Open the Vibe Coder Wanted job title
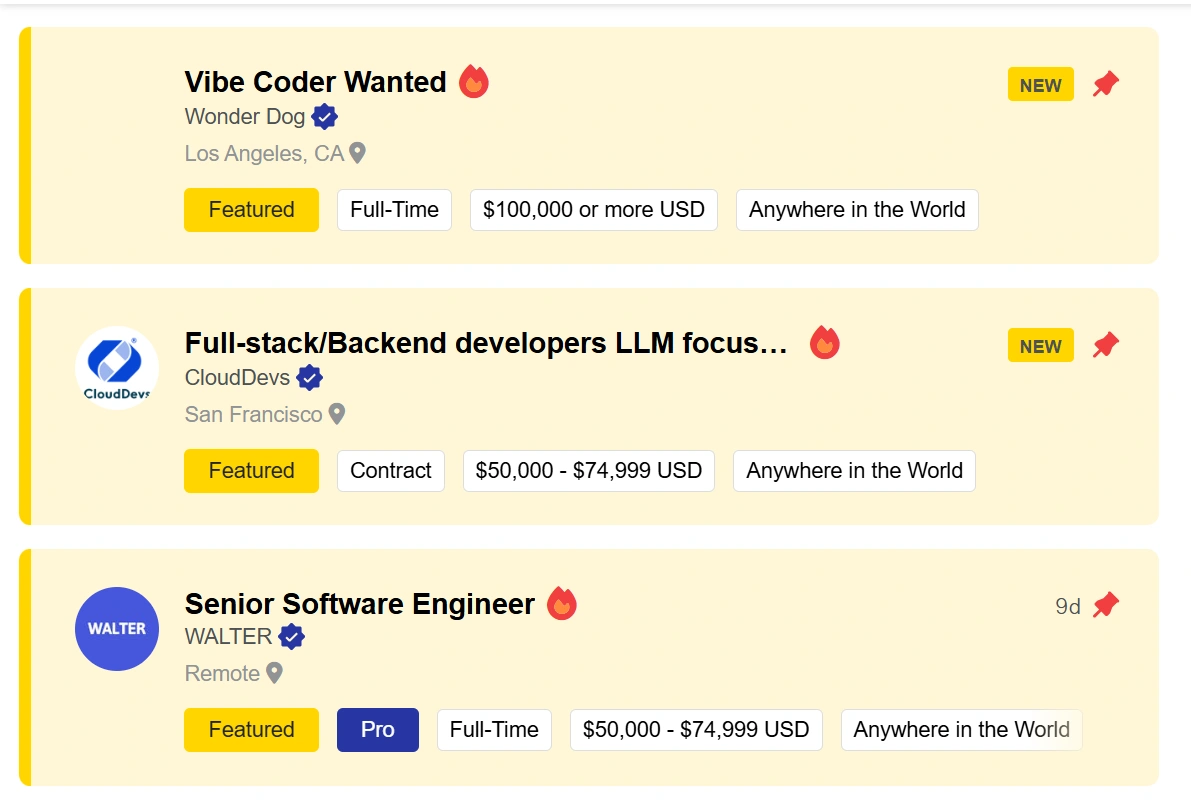The width and height of the screenshot is (1191, 804). pos(316,82)
